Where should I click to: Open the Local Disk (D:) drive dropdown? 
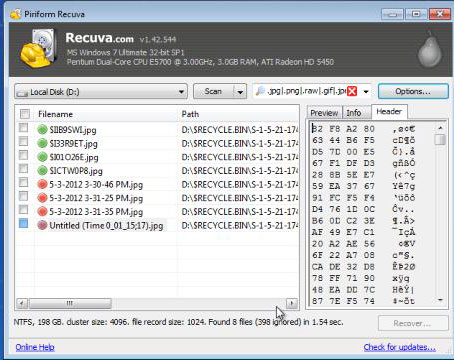[101, 91]
